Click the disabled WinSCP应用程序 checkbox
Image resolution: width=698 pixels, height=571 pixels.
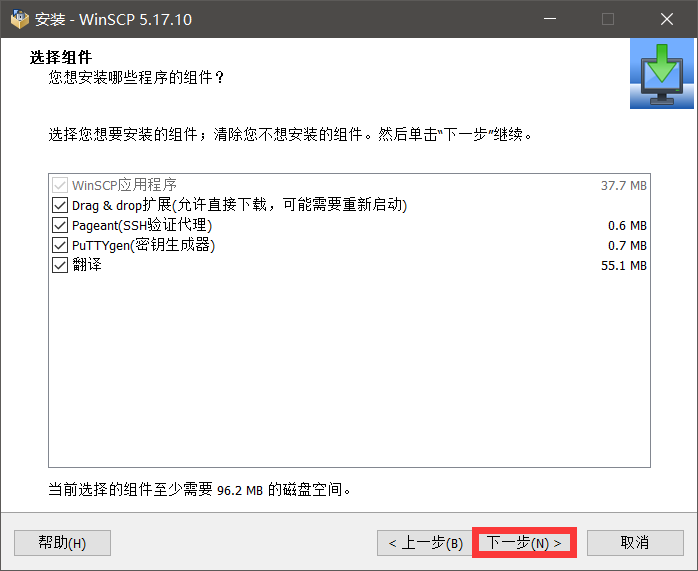(60, 185)
